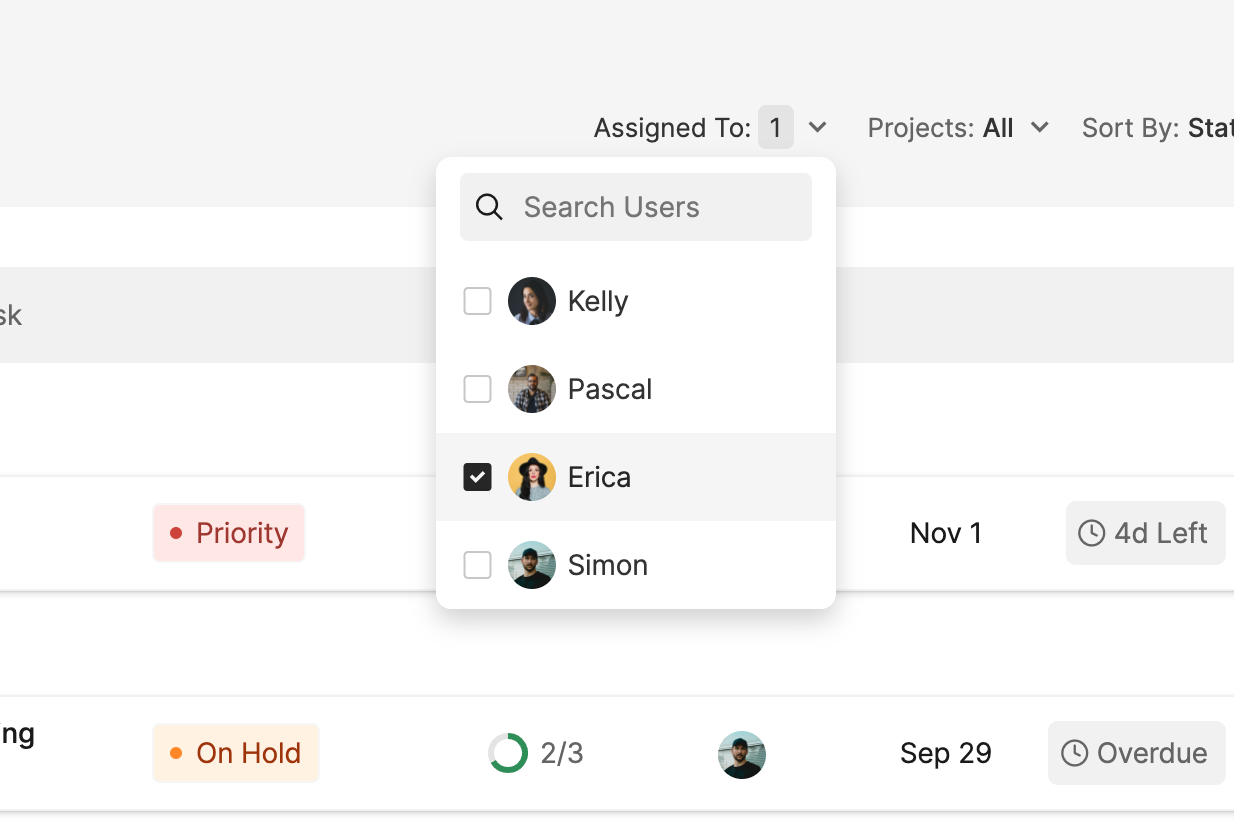
Task: Click Erica's avatar in the list
Action: [532, 477]
